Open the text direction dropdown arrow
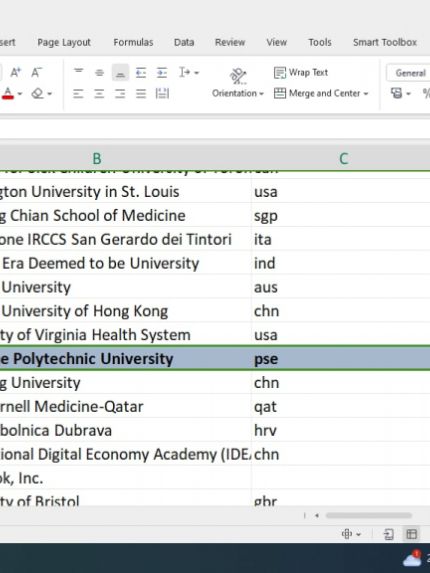 click(197, 73)
